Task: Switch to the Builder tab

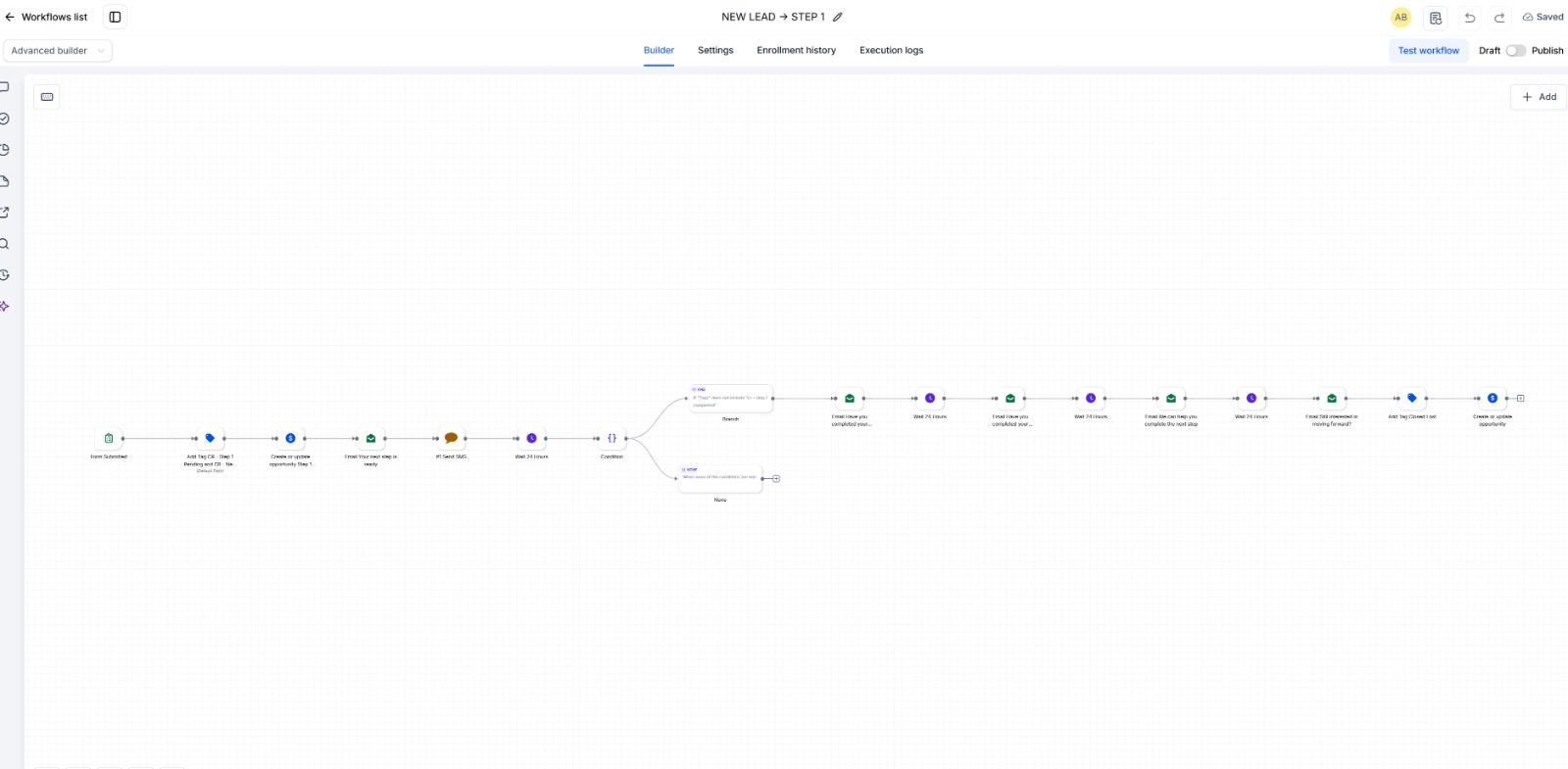Action: (659, 51)
